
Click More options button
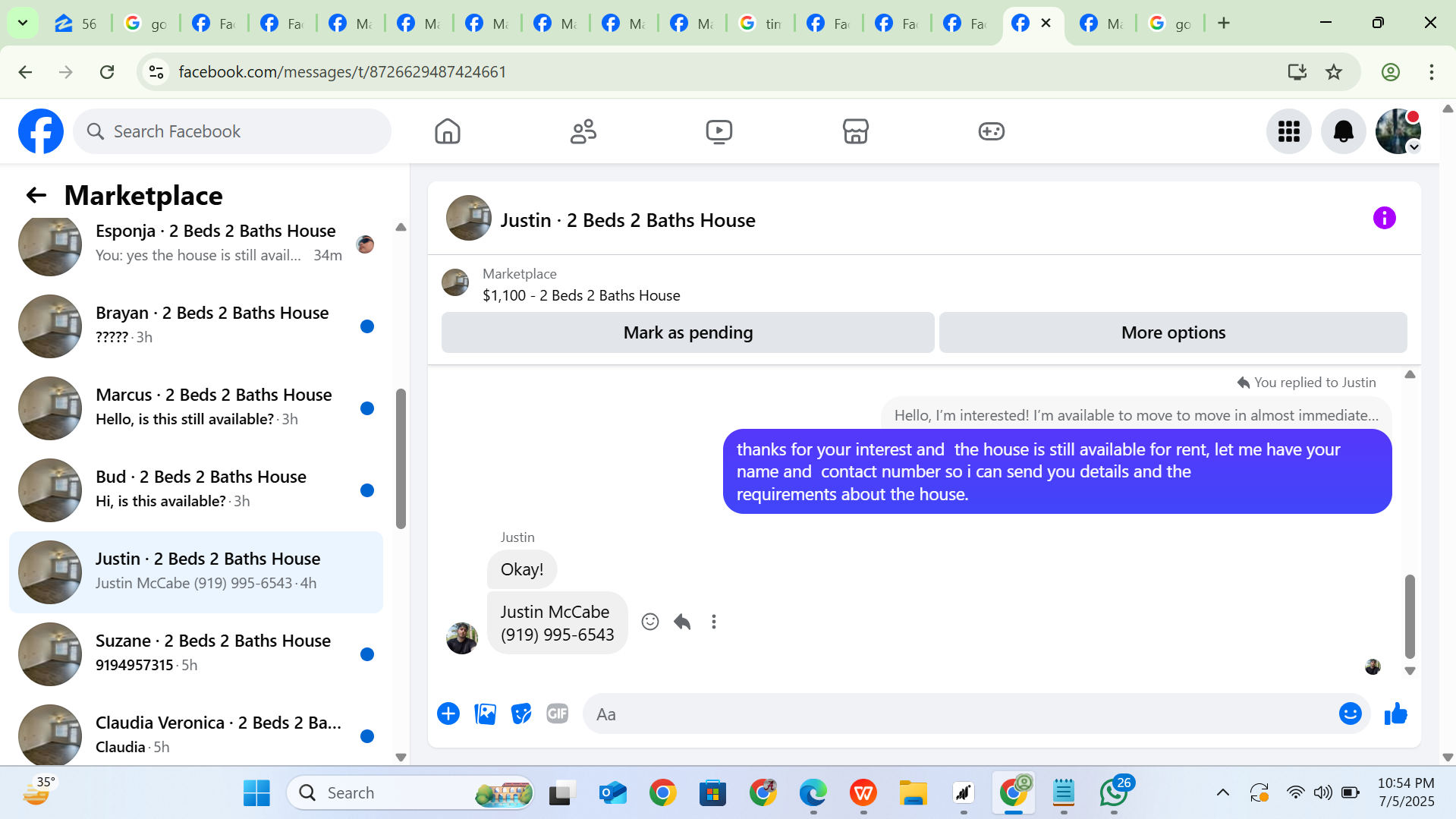coord(1173,332)
